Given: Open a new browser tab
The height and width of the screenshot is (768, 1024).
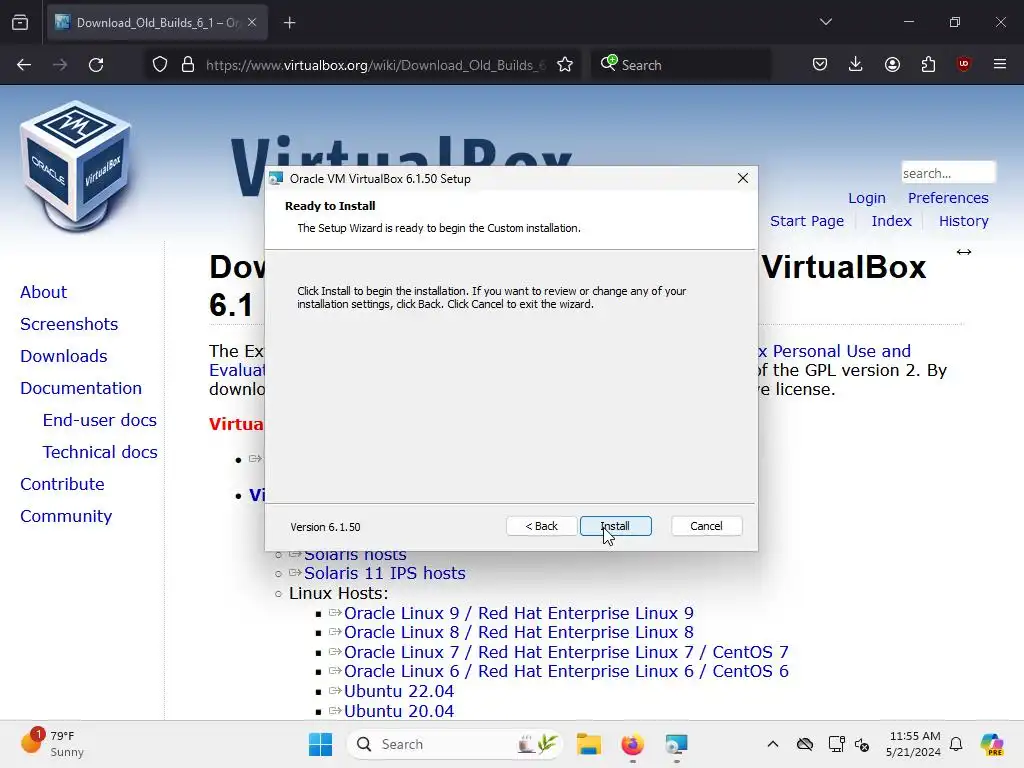Looking at the screenshot, I should 290,23.
